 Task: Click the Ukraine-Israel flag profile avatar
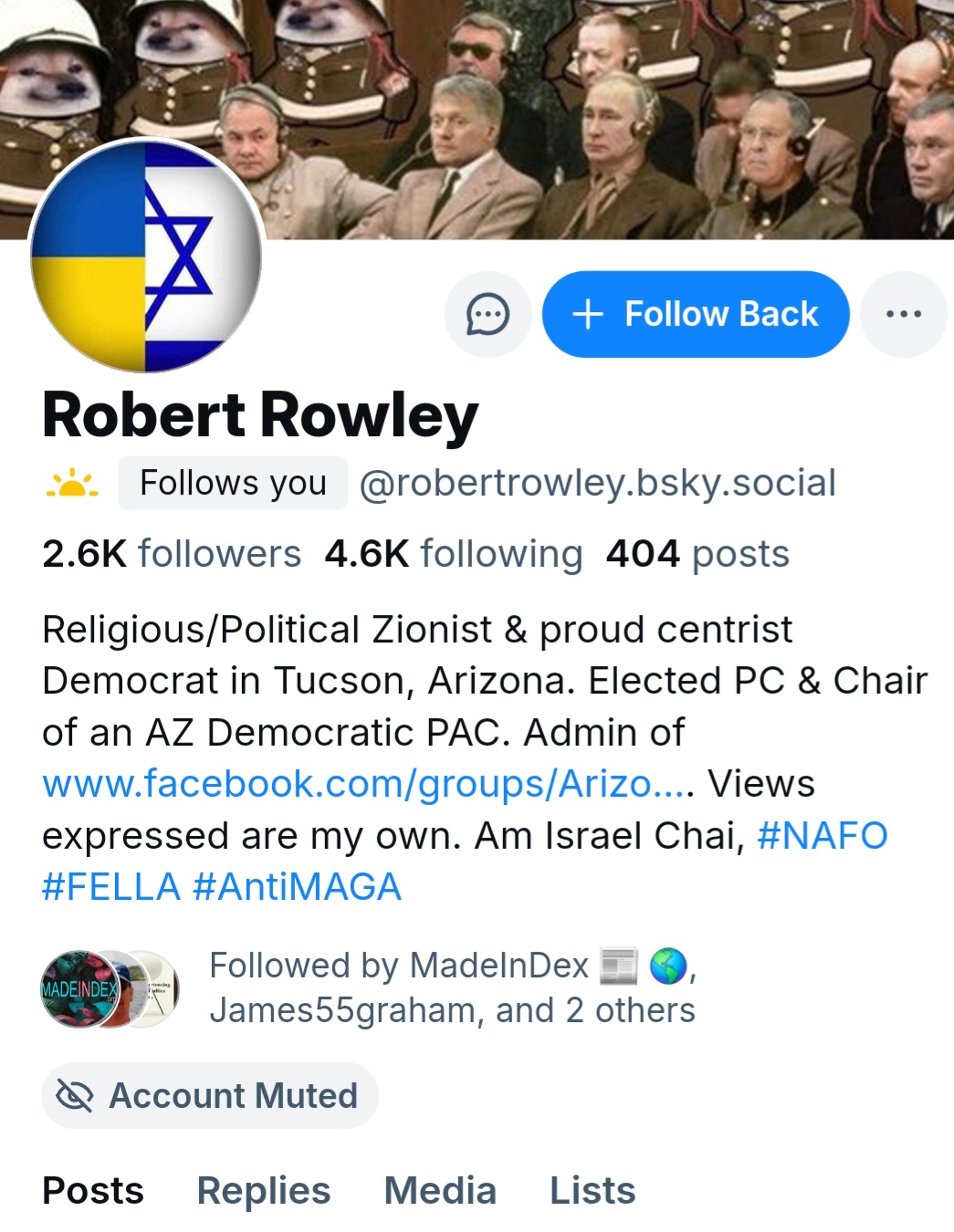[146, 256]
